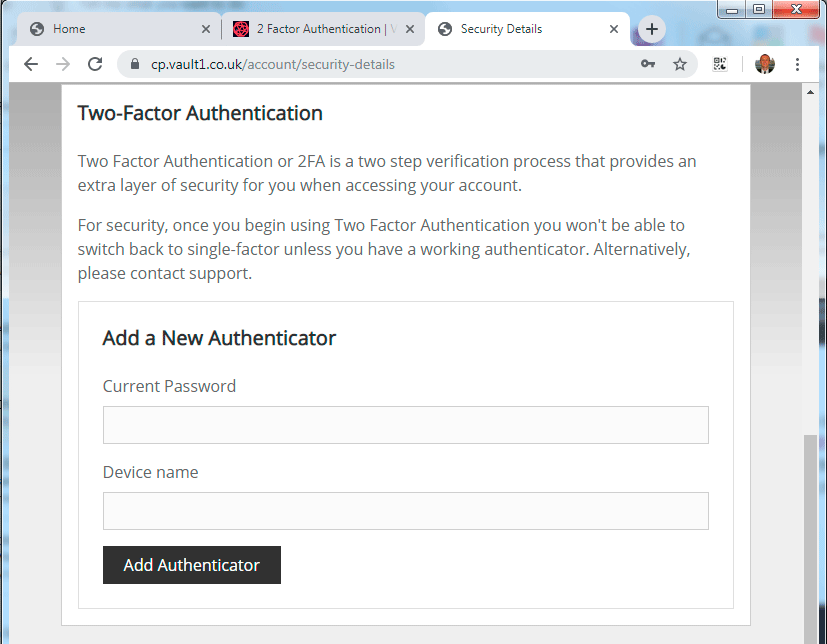Click the forward navigation arrow
Viewport: 827px width, 644px height.
63,64
